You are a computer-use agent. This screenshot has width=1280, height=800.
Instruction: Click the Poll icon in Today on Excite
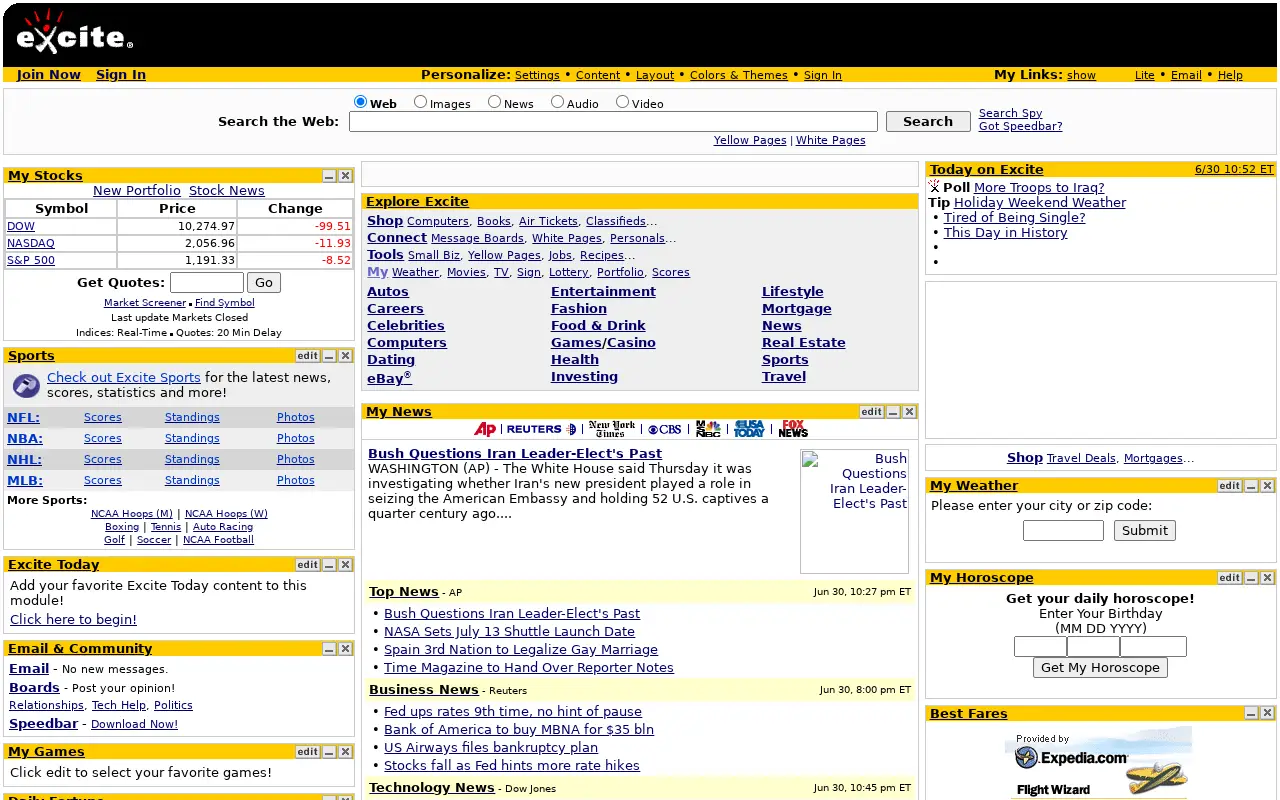pos(934,187)
